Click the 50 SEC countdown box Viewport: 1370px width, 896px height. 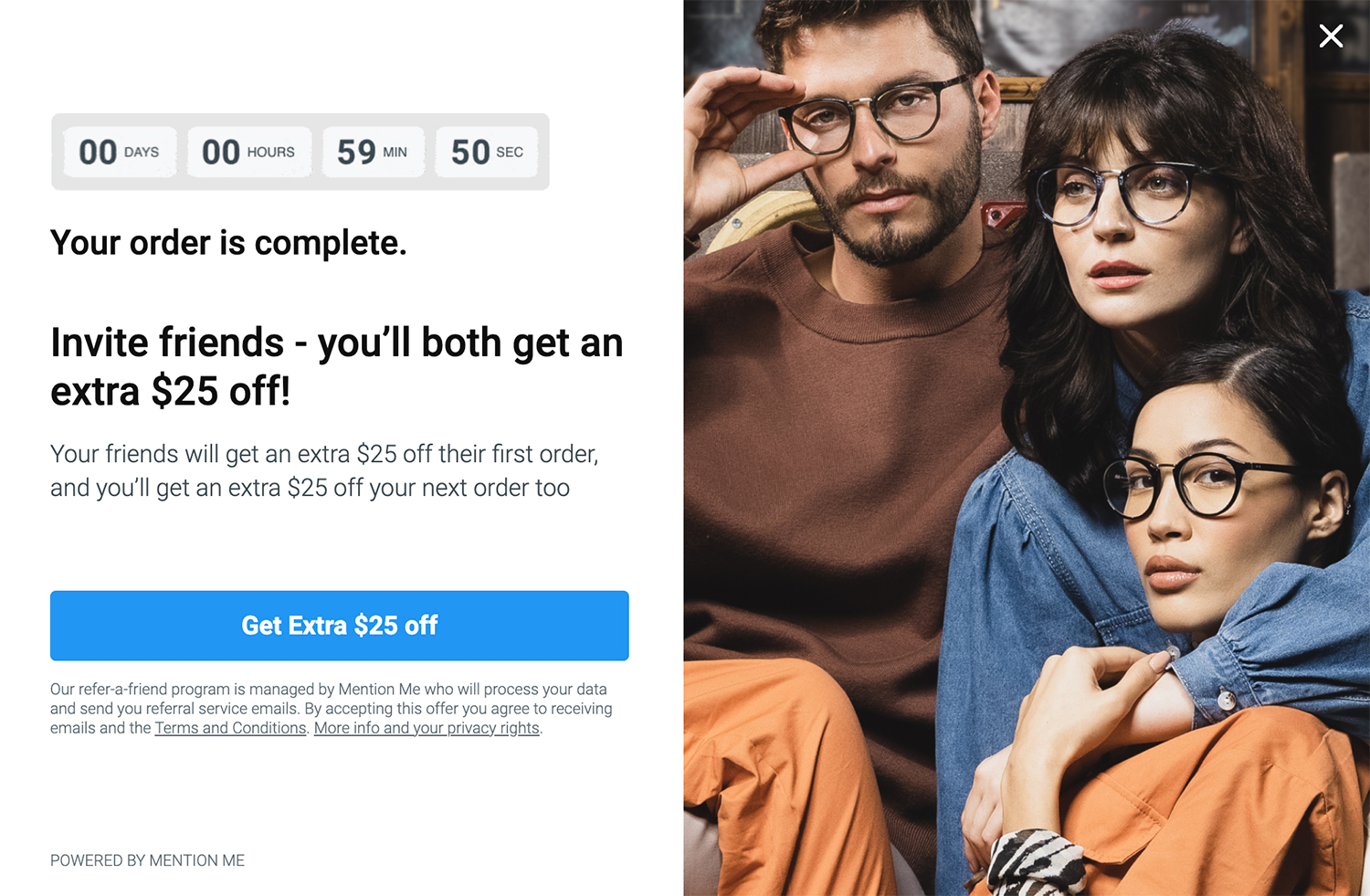tap(487, 152)
